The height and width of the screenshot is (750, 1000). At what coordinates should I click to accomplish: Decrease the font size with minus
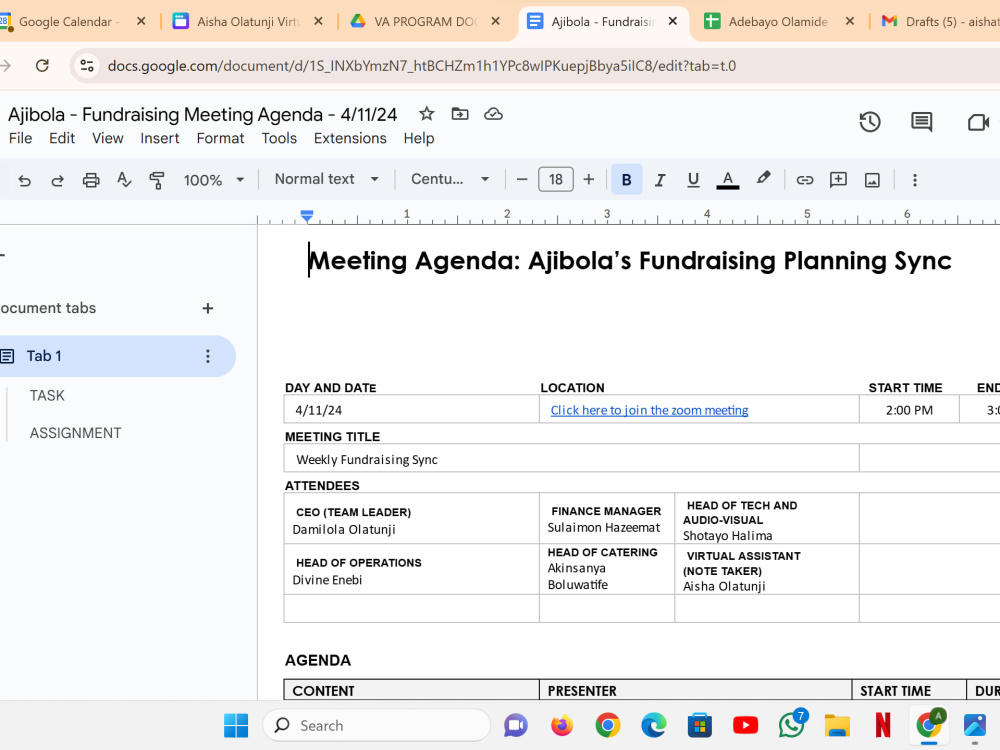point(522,180)
